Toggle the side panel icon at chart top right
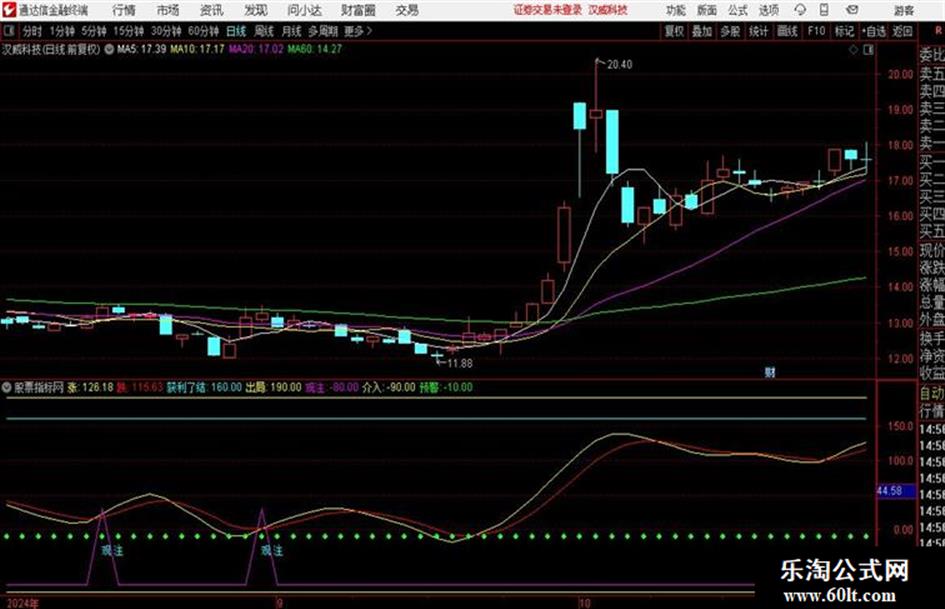Viewport: 945px width, 609px height. (x=868, y=50)
